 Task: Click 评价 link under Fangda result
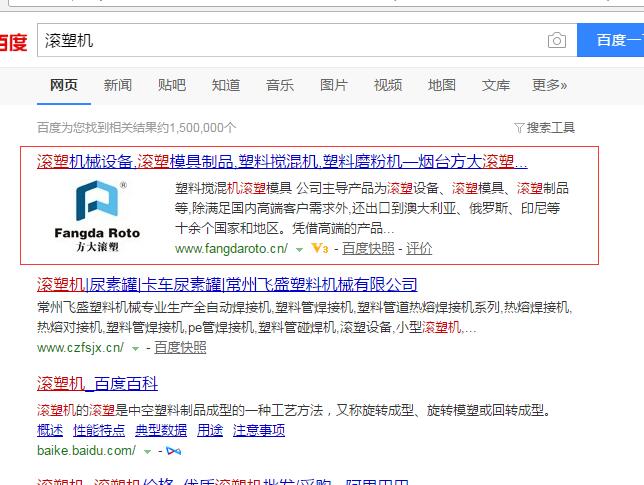(x=419, y=248)
